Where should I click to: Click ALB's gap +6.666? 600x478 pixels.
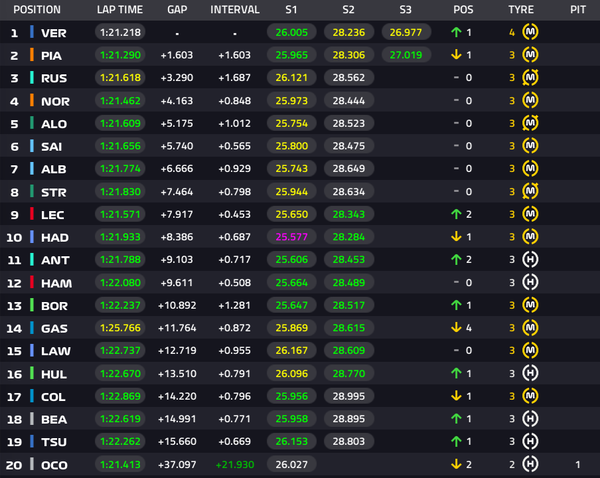pyautogui.click(x=177, y=169)
